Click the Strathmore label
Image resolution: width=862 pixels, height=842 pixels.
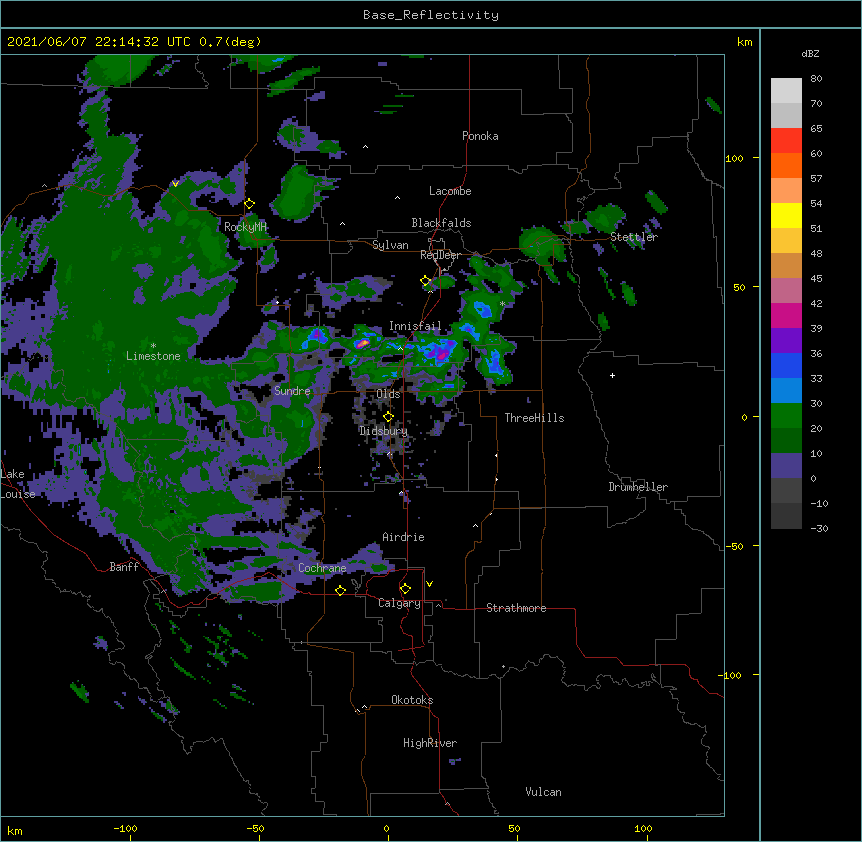coord(516,608)
